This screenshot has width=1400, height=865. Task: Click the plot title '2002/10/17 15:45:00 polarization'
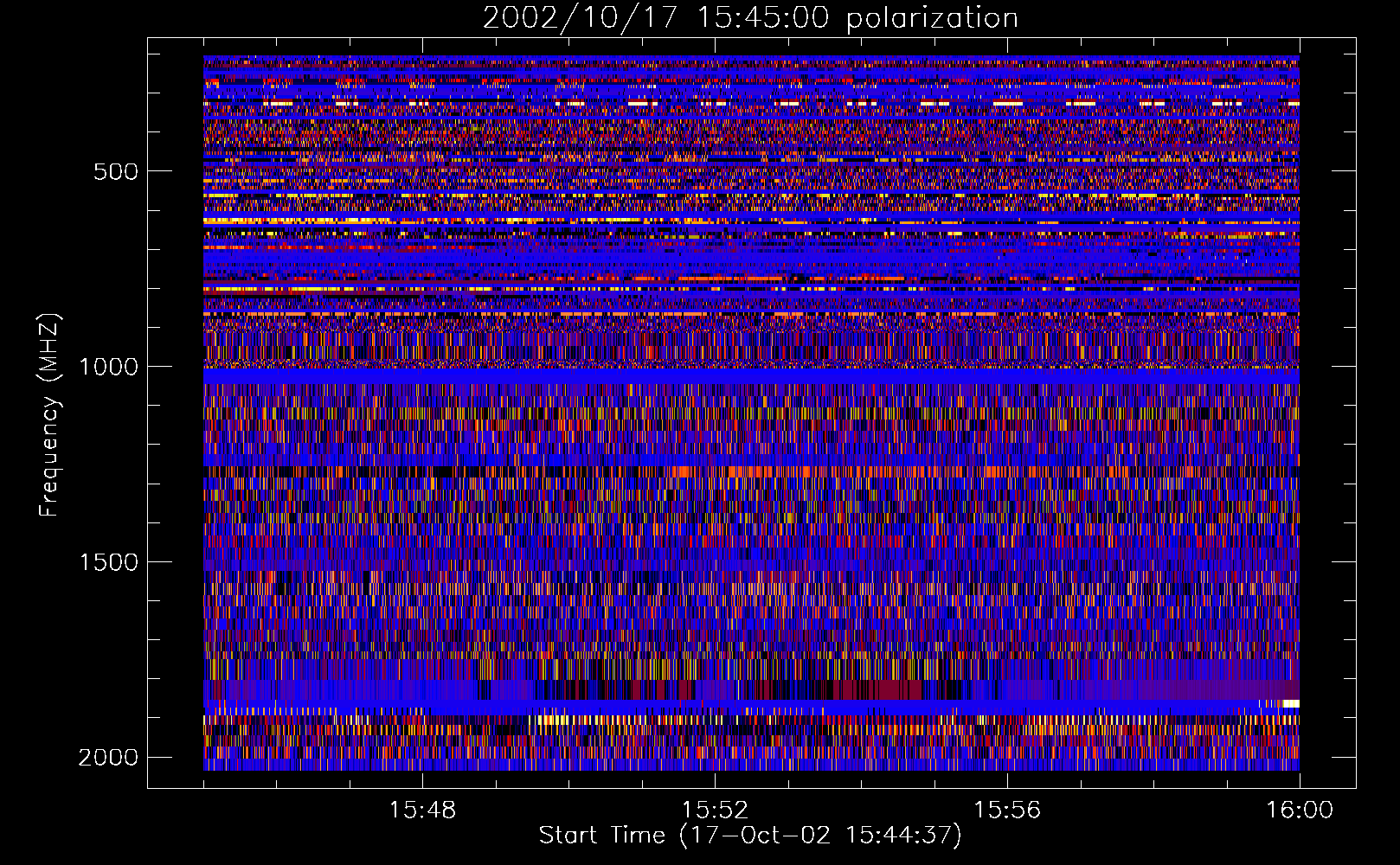(750, 18)
